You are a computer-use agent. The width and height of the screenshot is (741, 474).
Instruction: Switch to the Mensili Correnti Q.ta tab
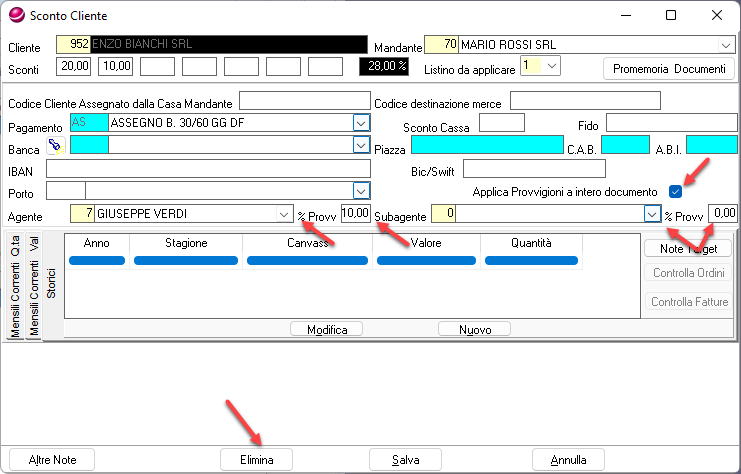click(x=15, y=285)
